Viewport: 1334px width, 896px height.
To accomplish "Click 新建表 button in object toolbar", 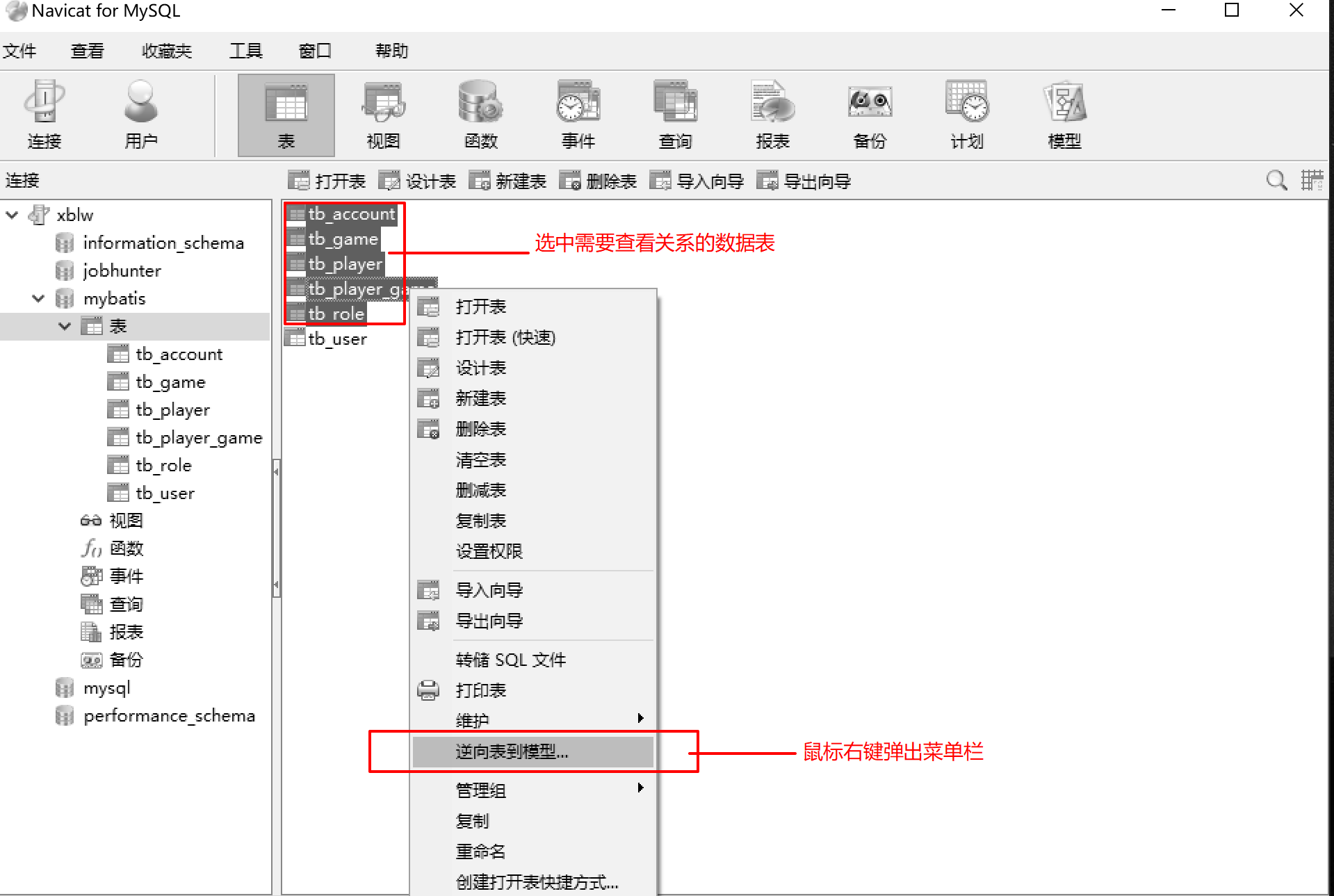I will [508, 181].
